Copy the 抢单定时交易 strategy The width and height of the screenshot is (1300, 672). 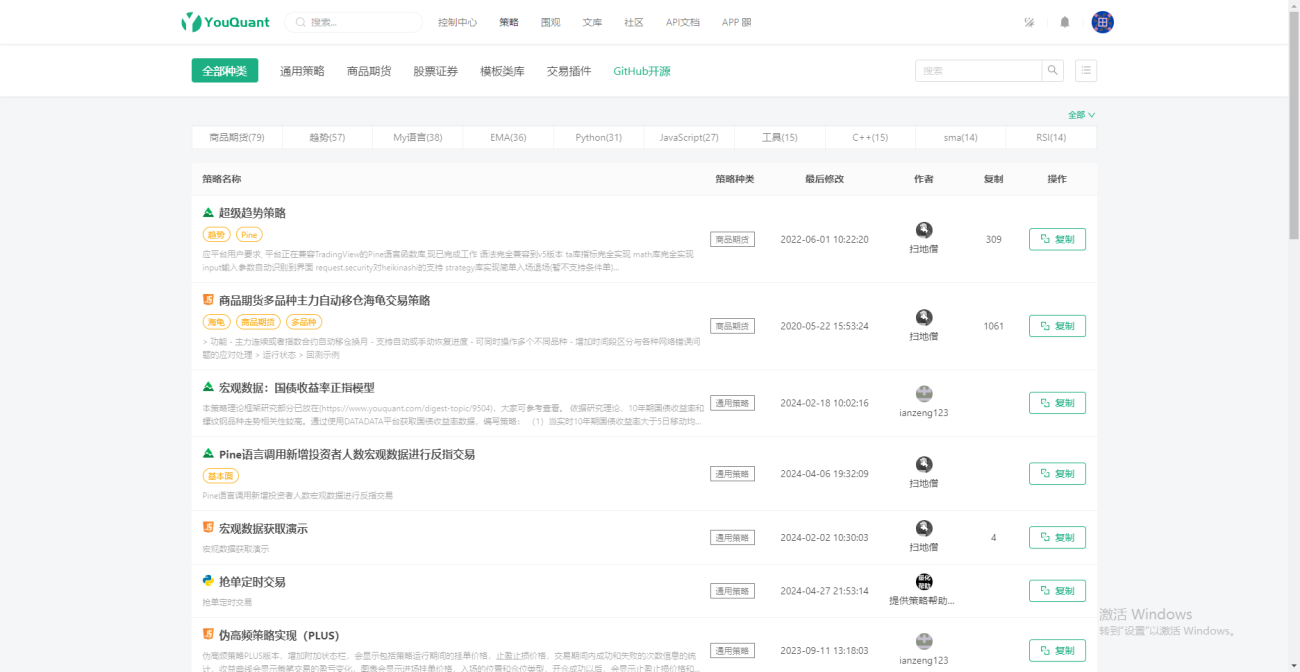(x=1057, y=591)
